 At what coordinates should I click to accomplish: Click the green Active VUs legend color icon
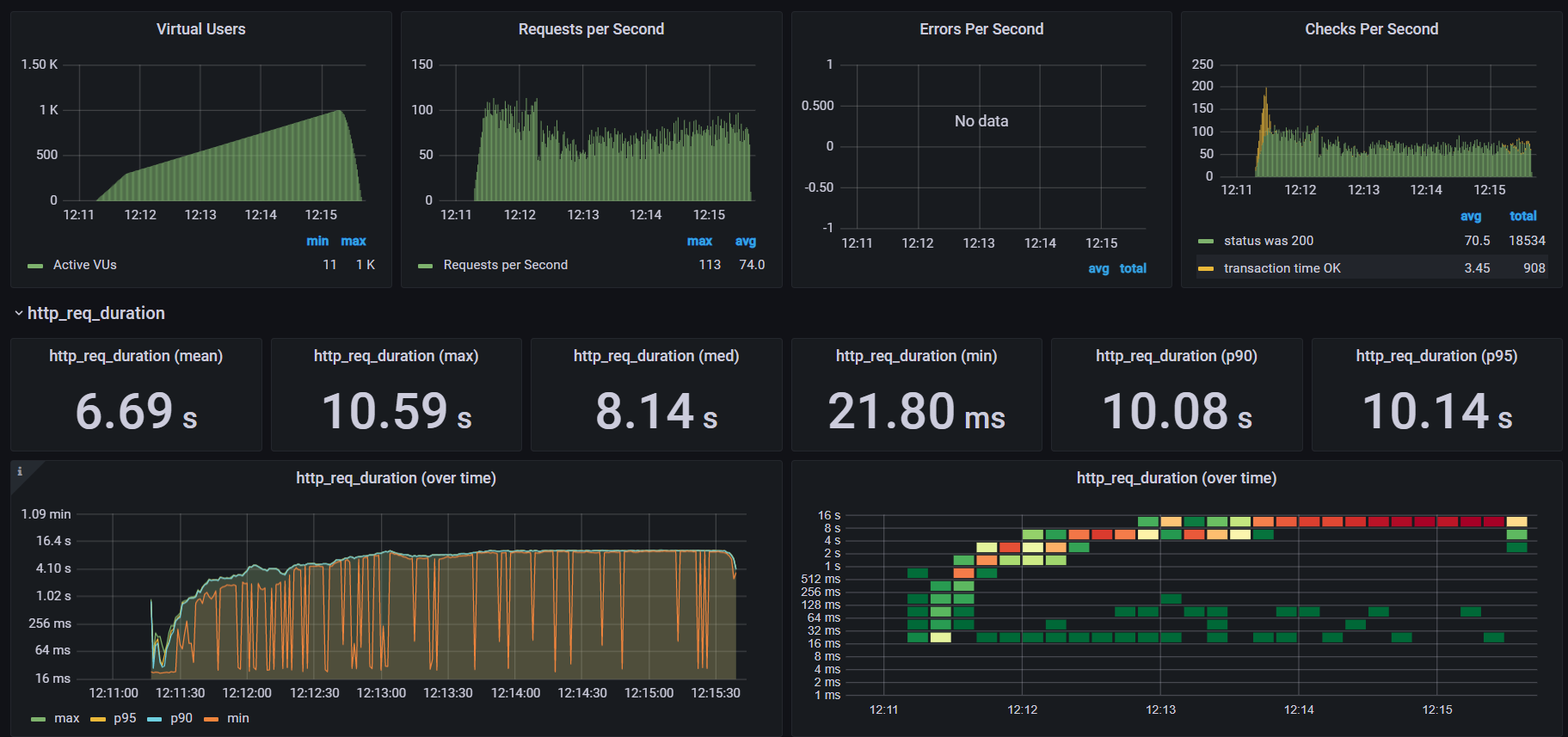(35, 266)
